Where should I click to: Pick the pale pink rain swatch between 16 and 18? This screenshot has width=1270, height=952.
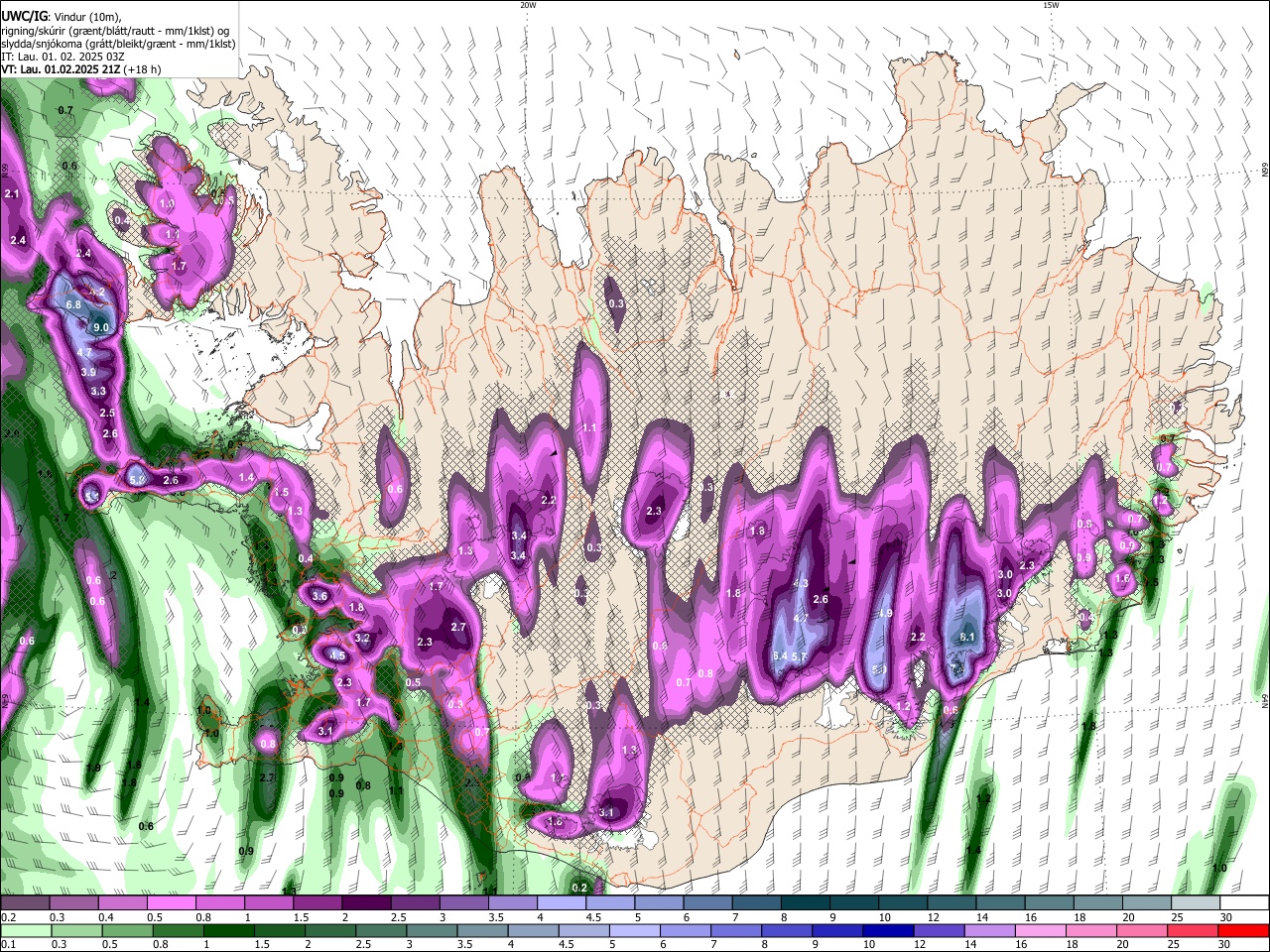pyautogui.click(x=1041, y=930)
